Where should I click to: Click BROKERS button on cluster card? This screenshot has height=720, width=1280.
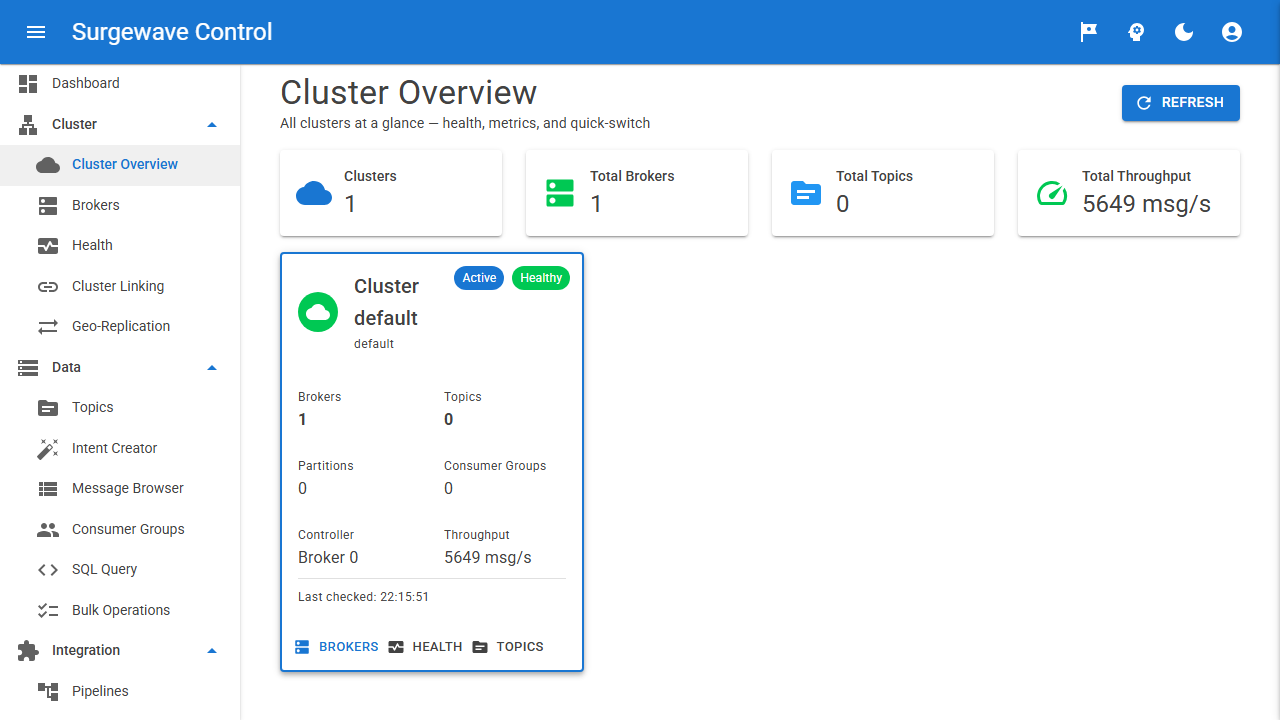(337, 647)
